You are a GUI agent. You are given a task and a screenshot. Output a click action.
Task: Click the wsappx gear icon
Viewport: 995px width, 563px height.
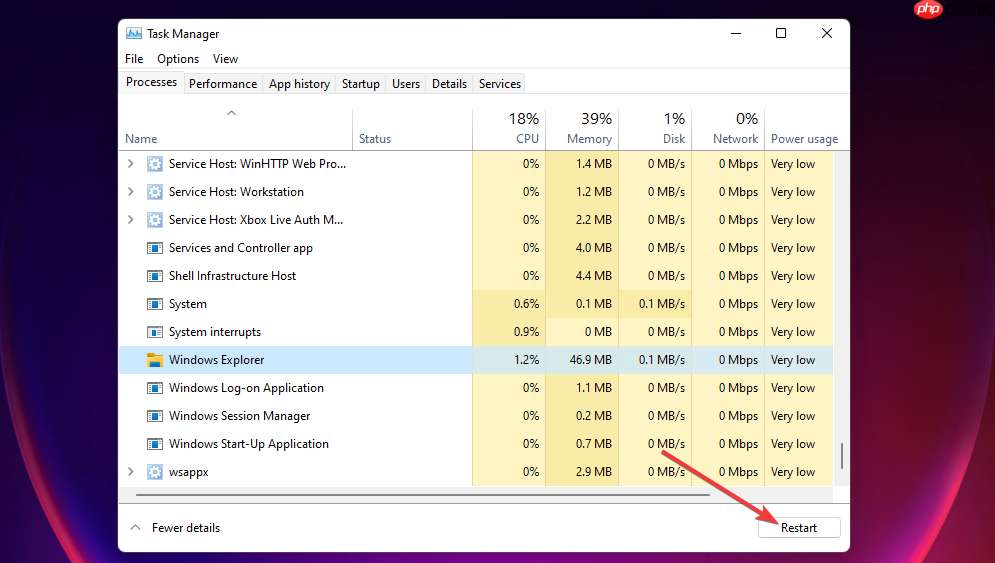[154, 472]
